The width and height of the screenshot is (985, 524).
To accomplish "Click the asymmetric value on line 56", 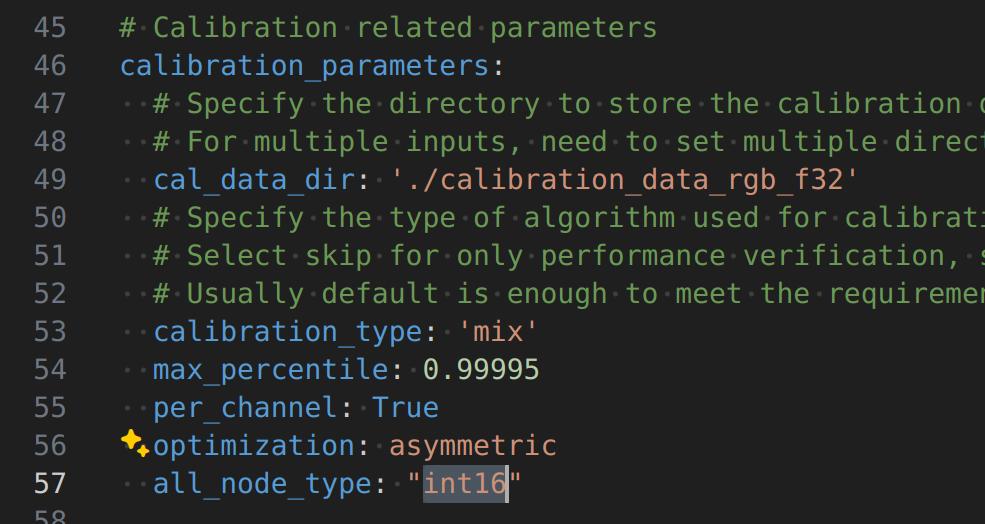I will pyautogui.click(x=472, y=445).
